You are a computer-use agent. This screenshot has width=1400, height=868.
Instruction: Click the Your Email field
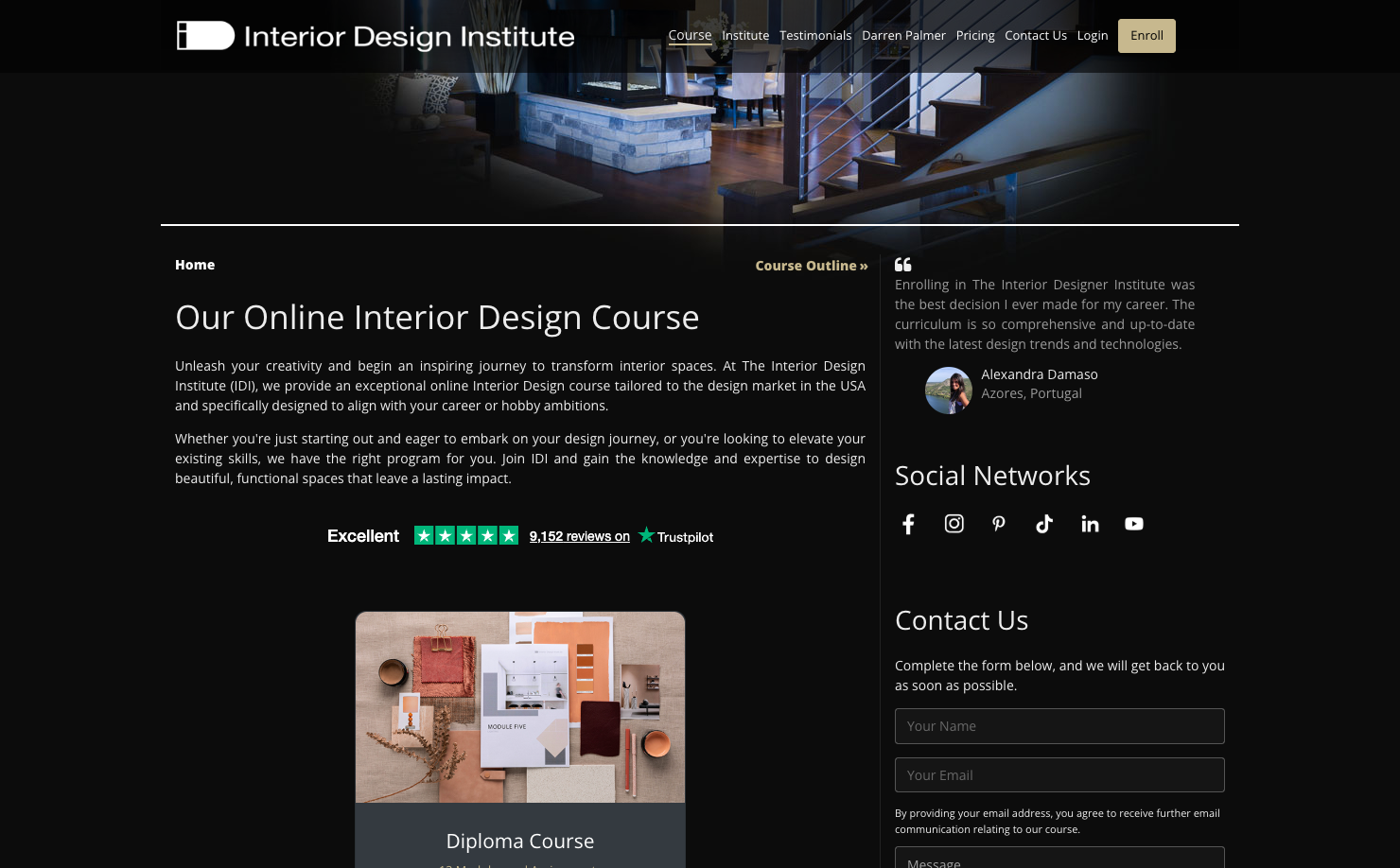pos(1059,775)
